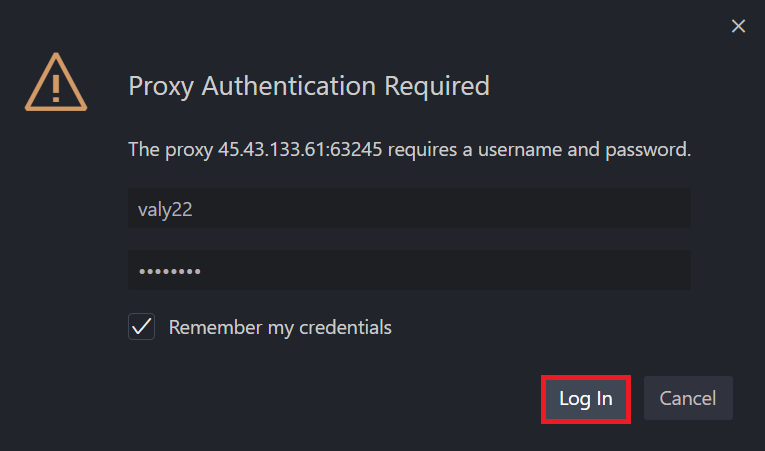Click the words requires a username and password
765x451 pixels.
(x=539, y=149)
